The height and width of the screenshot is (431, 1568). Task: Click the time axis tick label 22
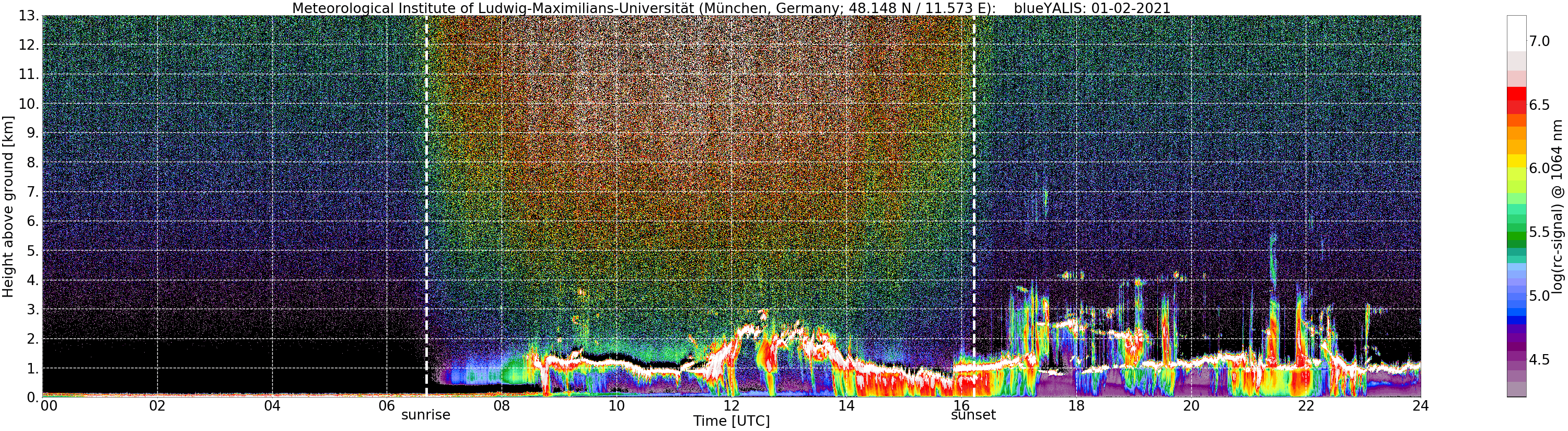coord(1306,405)
